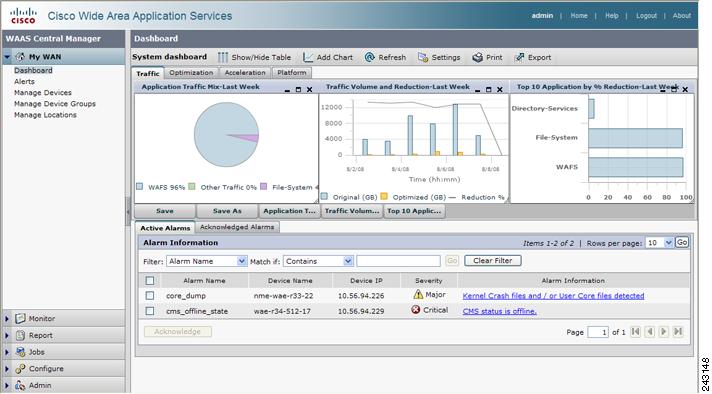Click the Application T... chart button

pos(289,211)
